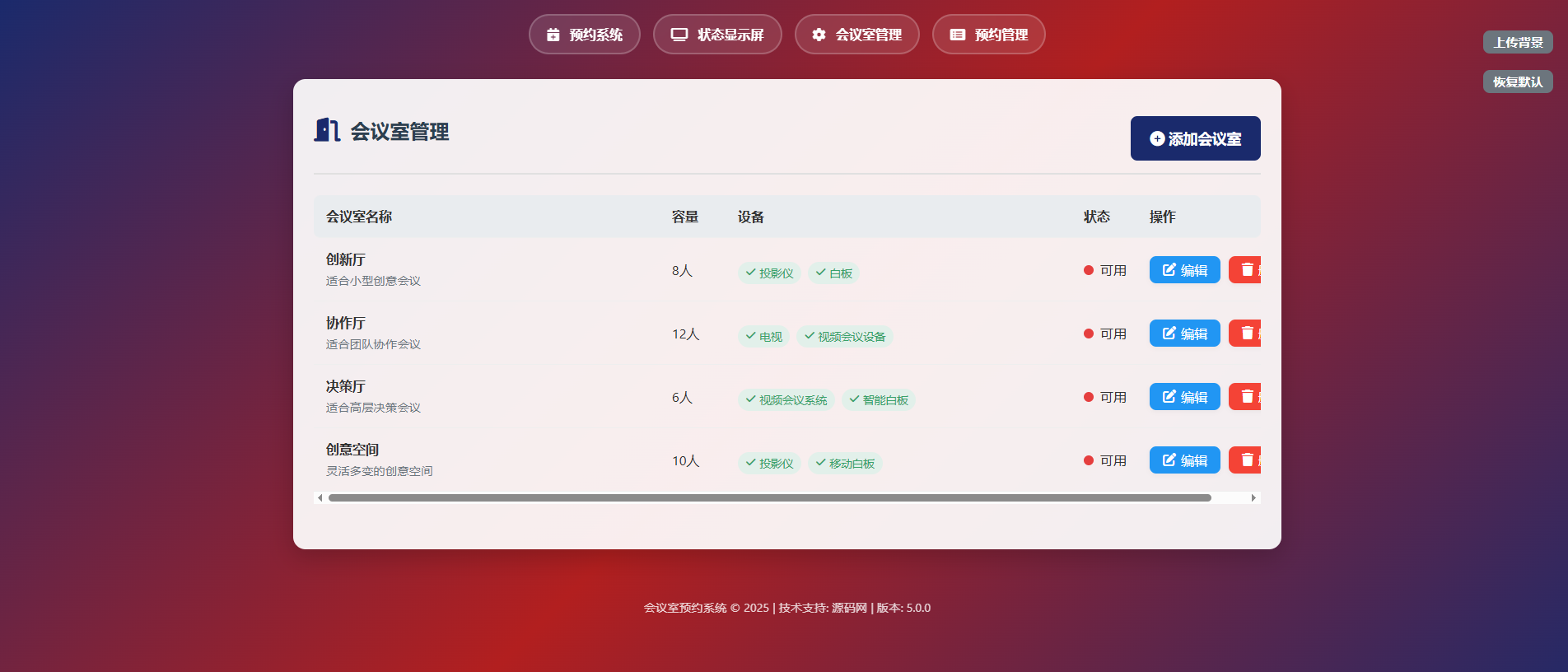Select the 会议室管理 navigation tab
1568x672 pixels.
point(856,35)
